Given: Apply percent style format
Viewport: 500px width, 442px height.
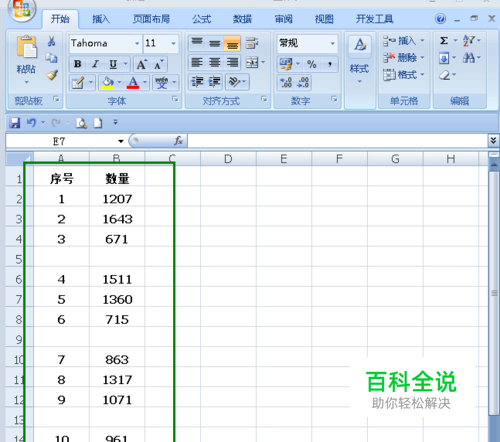Looking at the screenshot, I should 312,64.
